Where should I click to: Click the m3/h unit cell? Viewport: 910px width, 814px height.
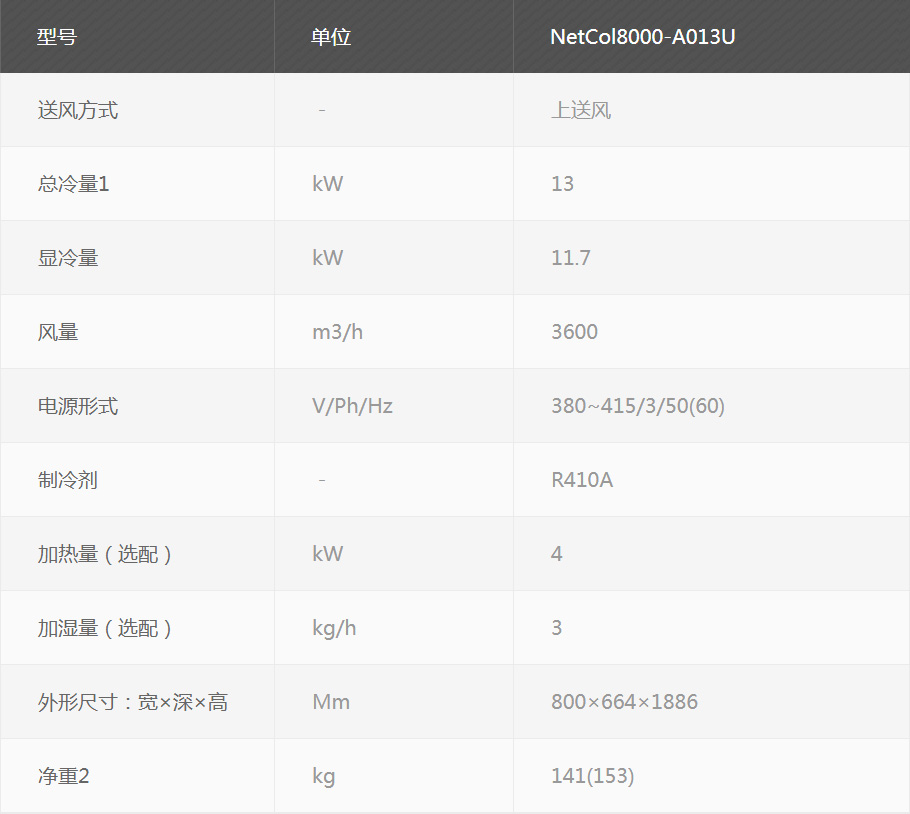tap(337, 332)
